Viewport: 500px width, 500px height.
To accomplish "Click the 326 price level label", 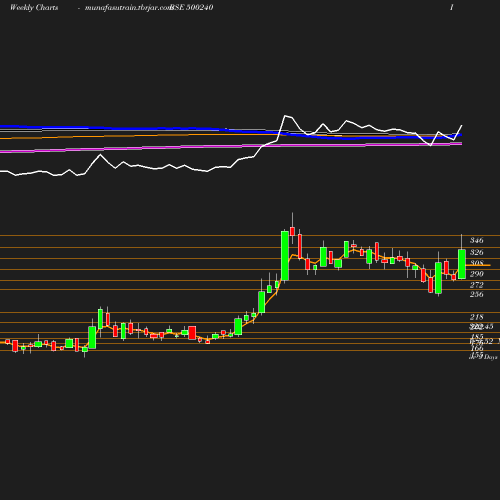I will pyautogui.click(x=477, y=252).
